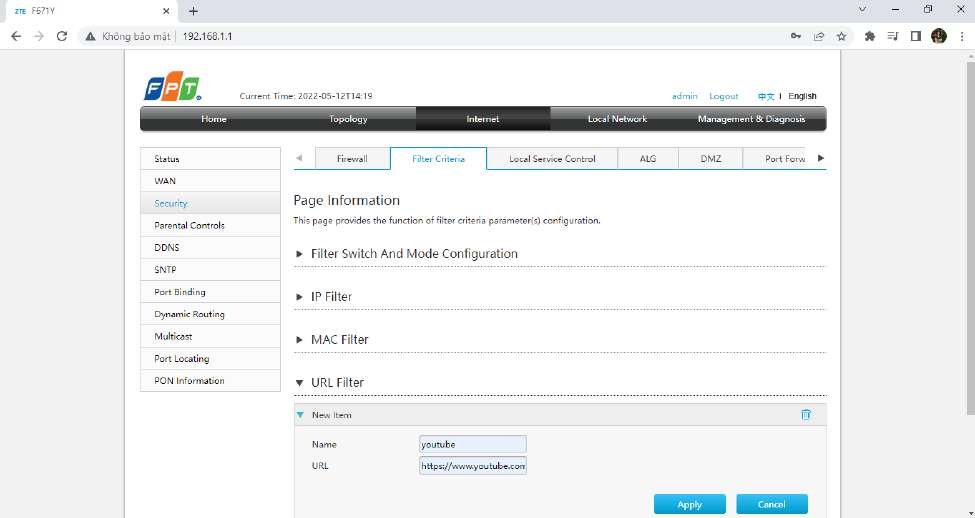Open Chrome extensions puzzle icon
The image size is (975, 518).
870,37
